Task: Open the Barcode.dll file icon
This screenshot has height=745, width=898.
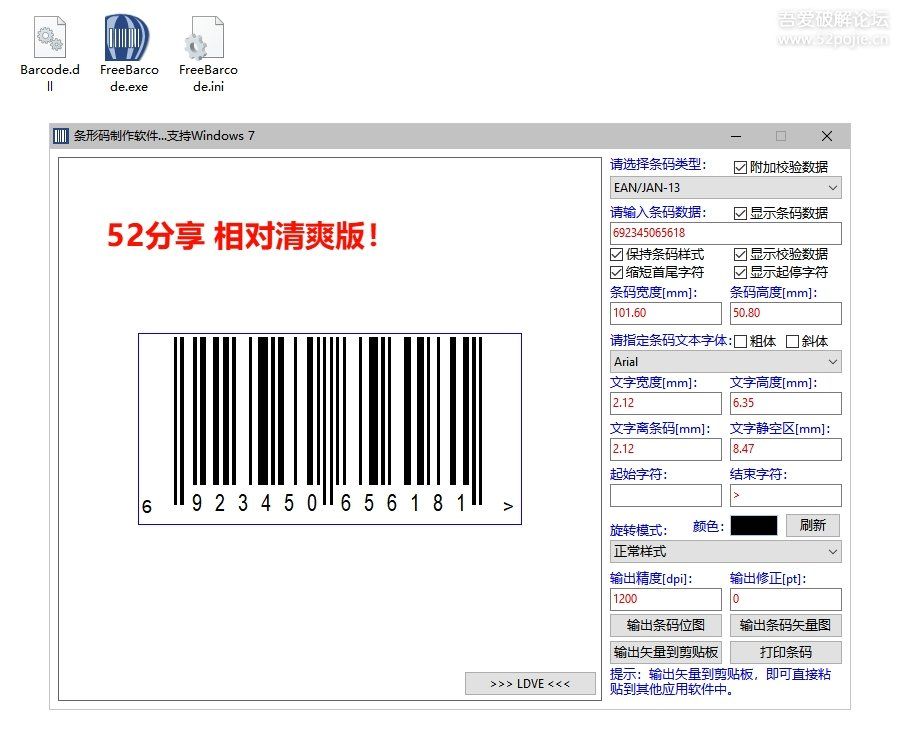Action: click(x=49, y=38)
